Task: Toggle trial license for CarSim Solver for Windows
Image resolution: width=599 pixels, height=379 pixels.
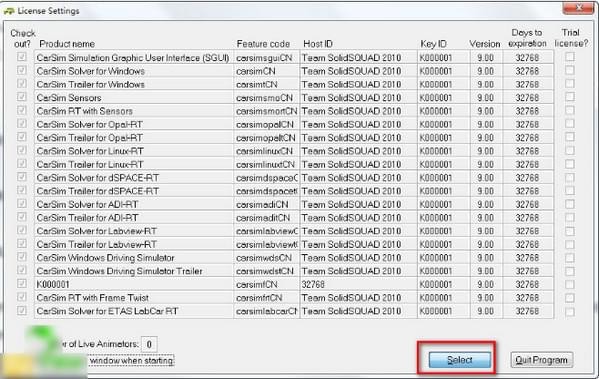Action: [x=570, y=70]
